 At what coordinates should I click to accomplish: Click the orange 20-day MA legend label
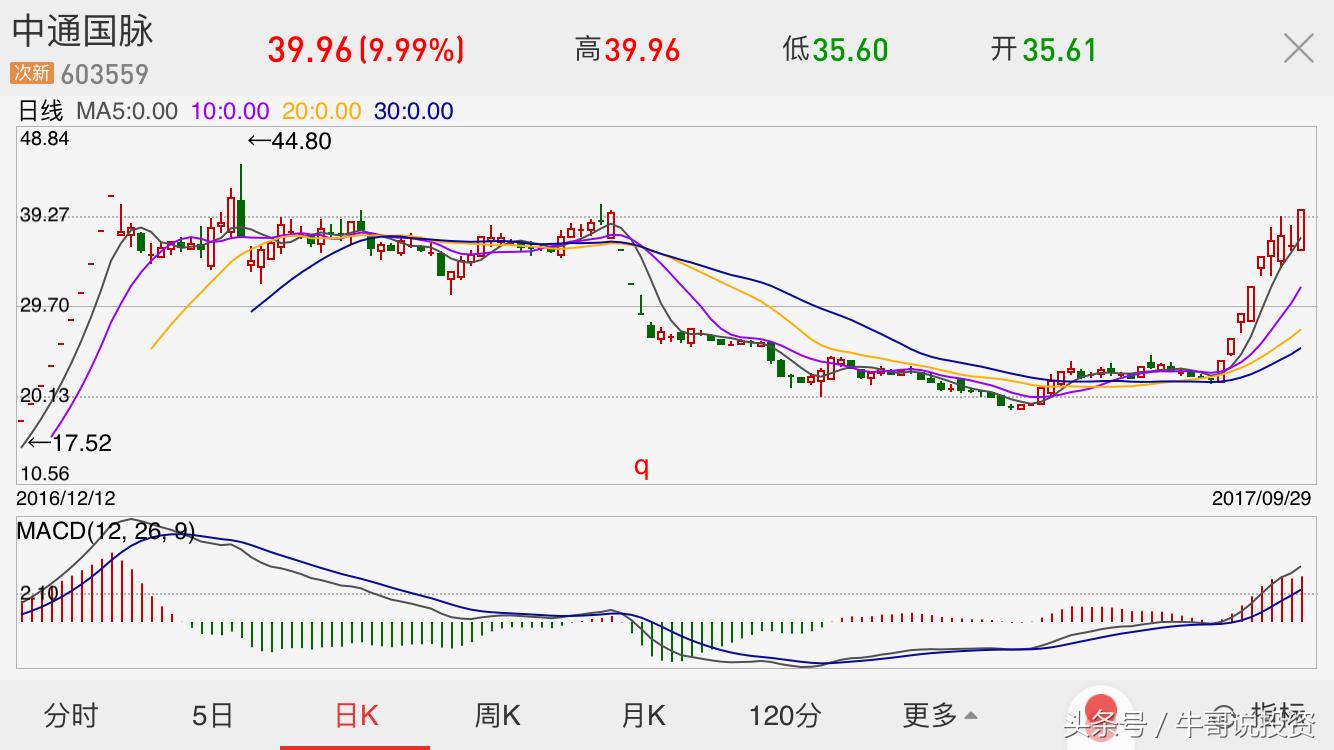(x=321, y=111)
